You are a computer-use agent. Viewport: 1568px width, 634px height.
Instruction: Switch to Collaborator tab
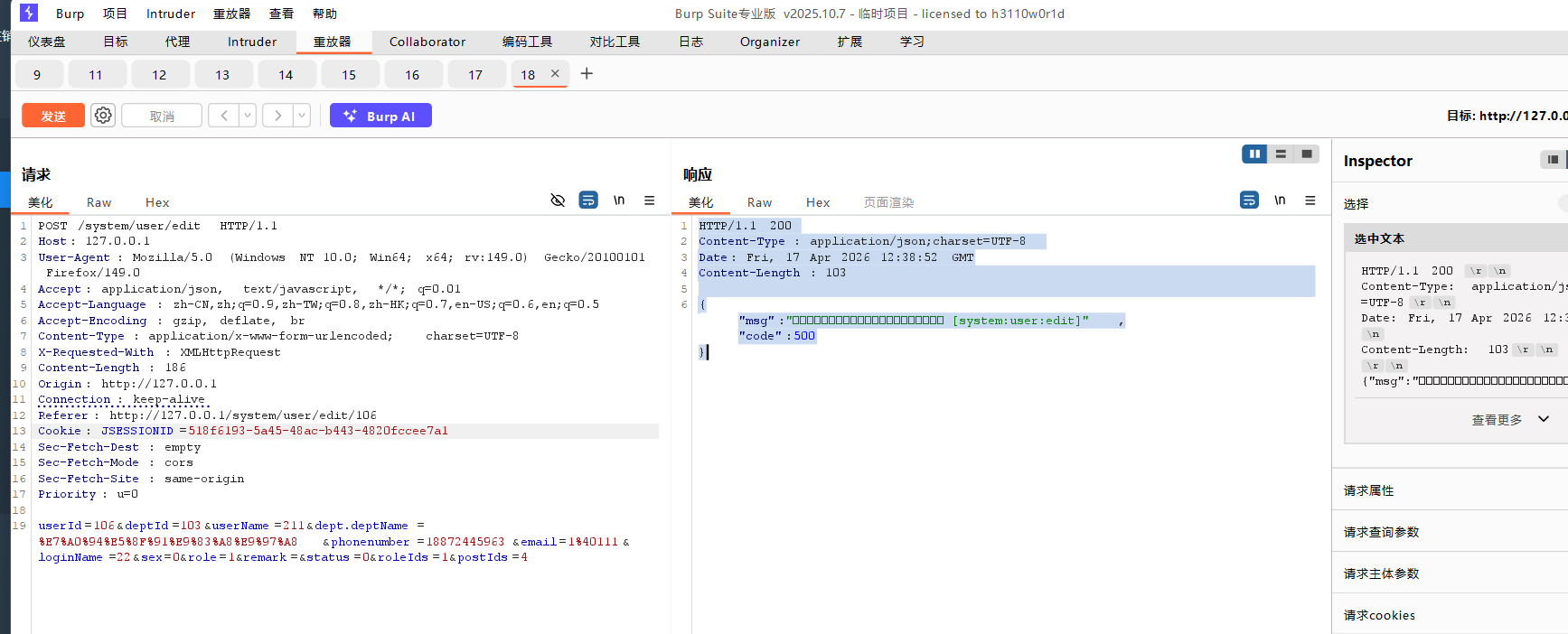pyautogui.click(x=427, y=42)
